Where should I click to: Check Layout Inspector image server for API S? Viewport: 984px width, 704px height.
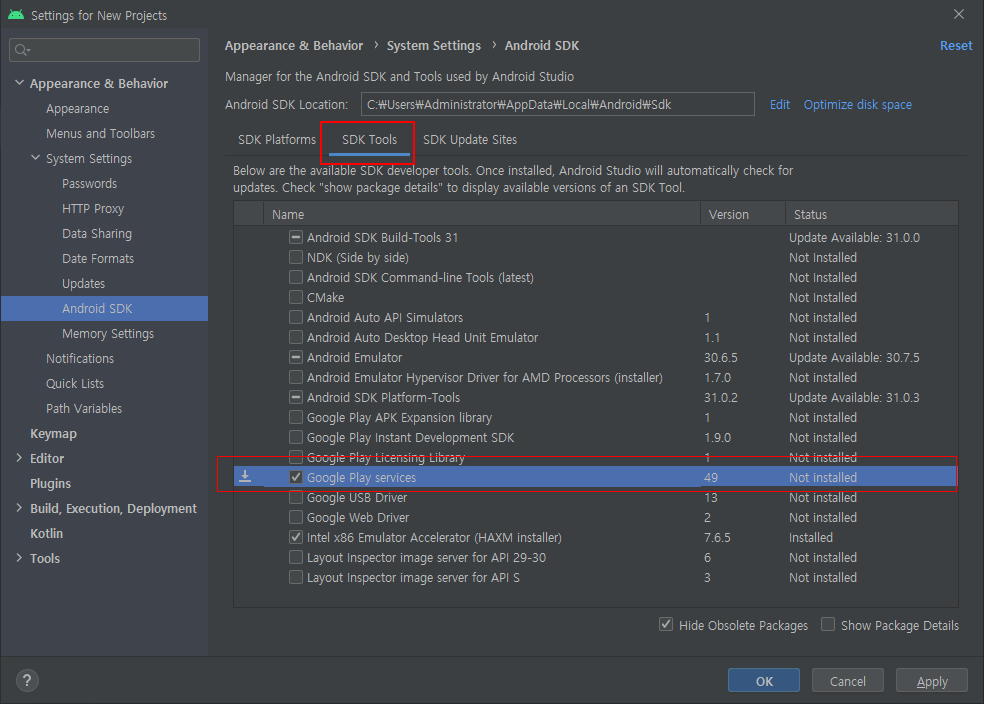[296, 577]
